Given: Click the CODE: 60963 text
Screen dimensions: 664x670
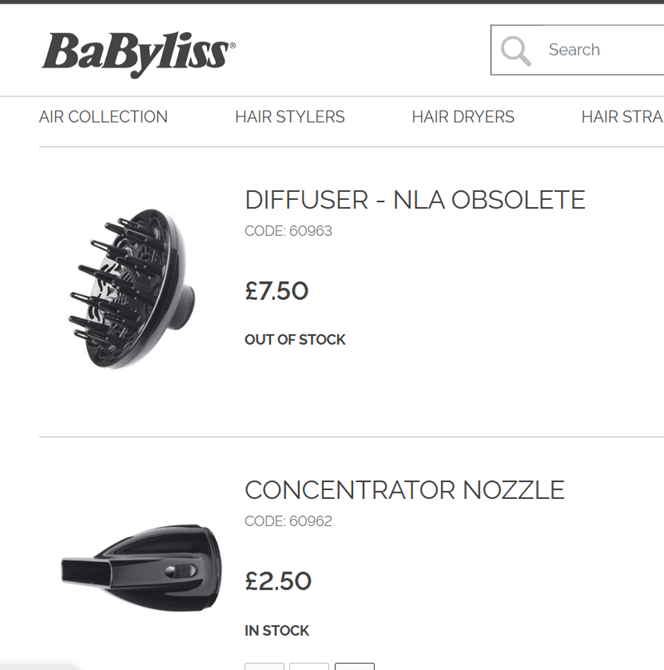Looking at the screenshot, I should (288, 231).
